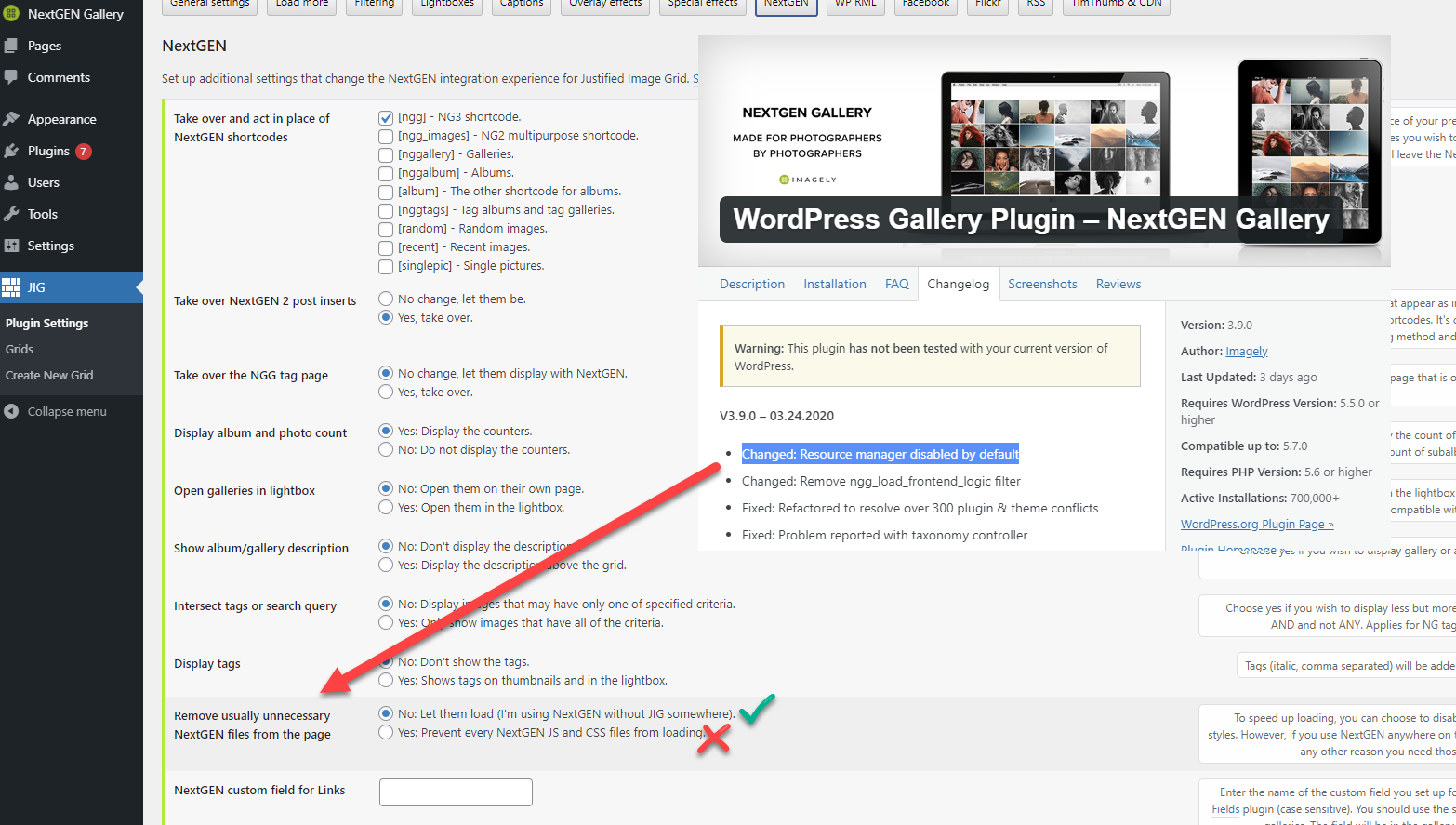Check the [album] other shortcode checkbox
The image size is (1456, 825).
tap(386, 193)
